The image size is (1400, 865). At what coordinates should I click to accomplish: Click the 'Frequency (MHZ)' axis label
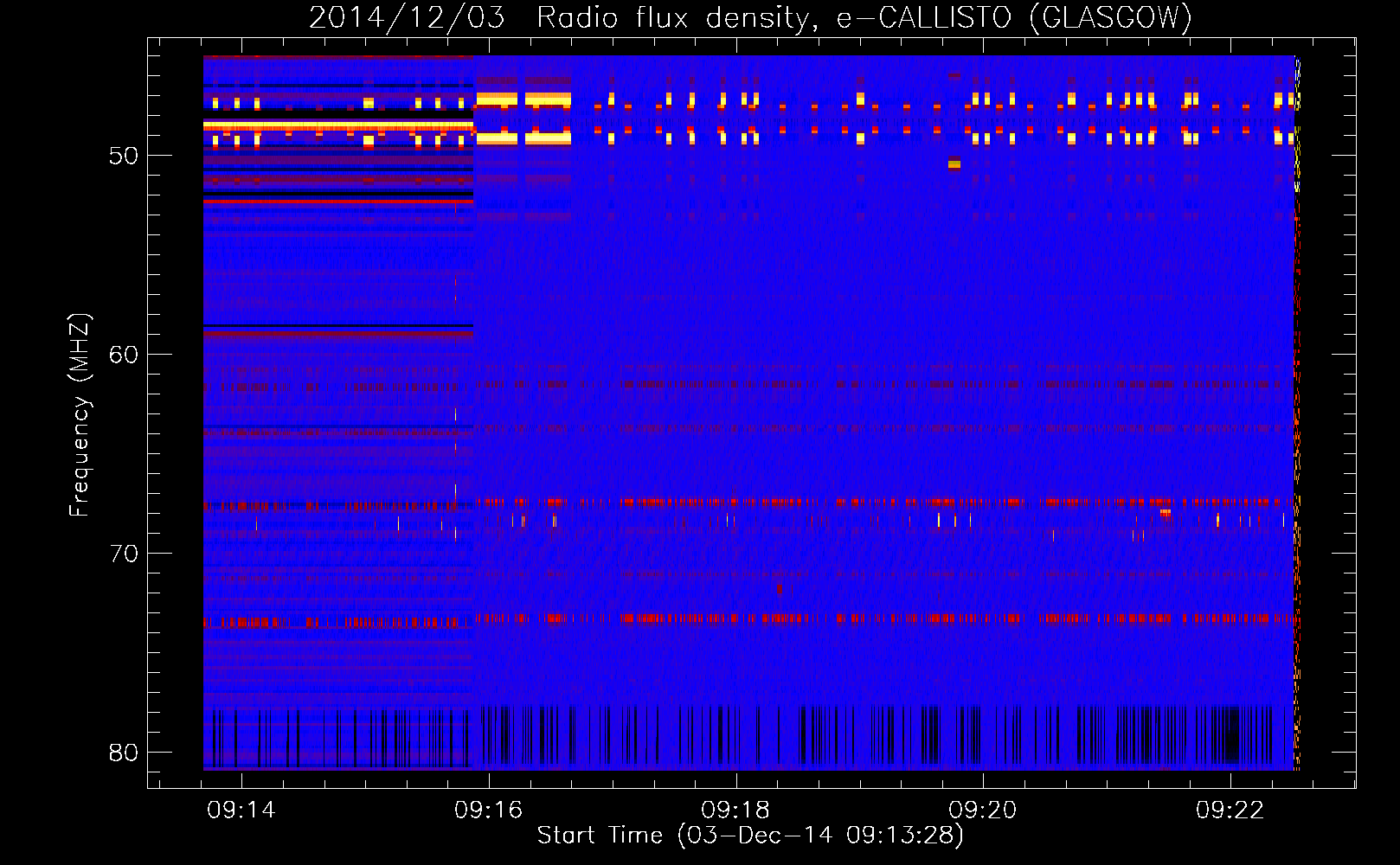click(79, 415)
